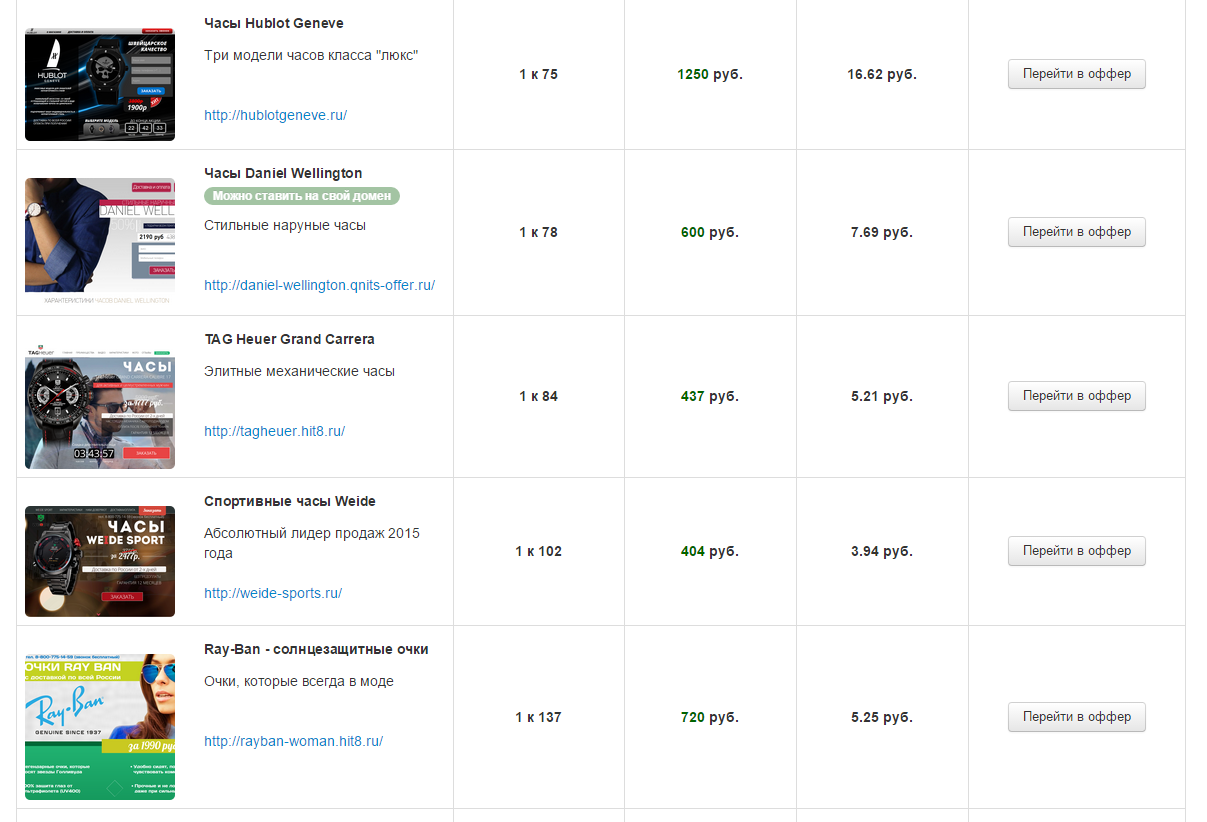
Task: Open the Ray-Ban sunglasses thumbnail
Action: 100,727
